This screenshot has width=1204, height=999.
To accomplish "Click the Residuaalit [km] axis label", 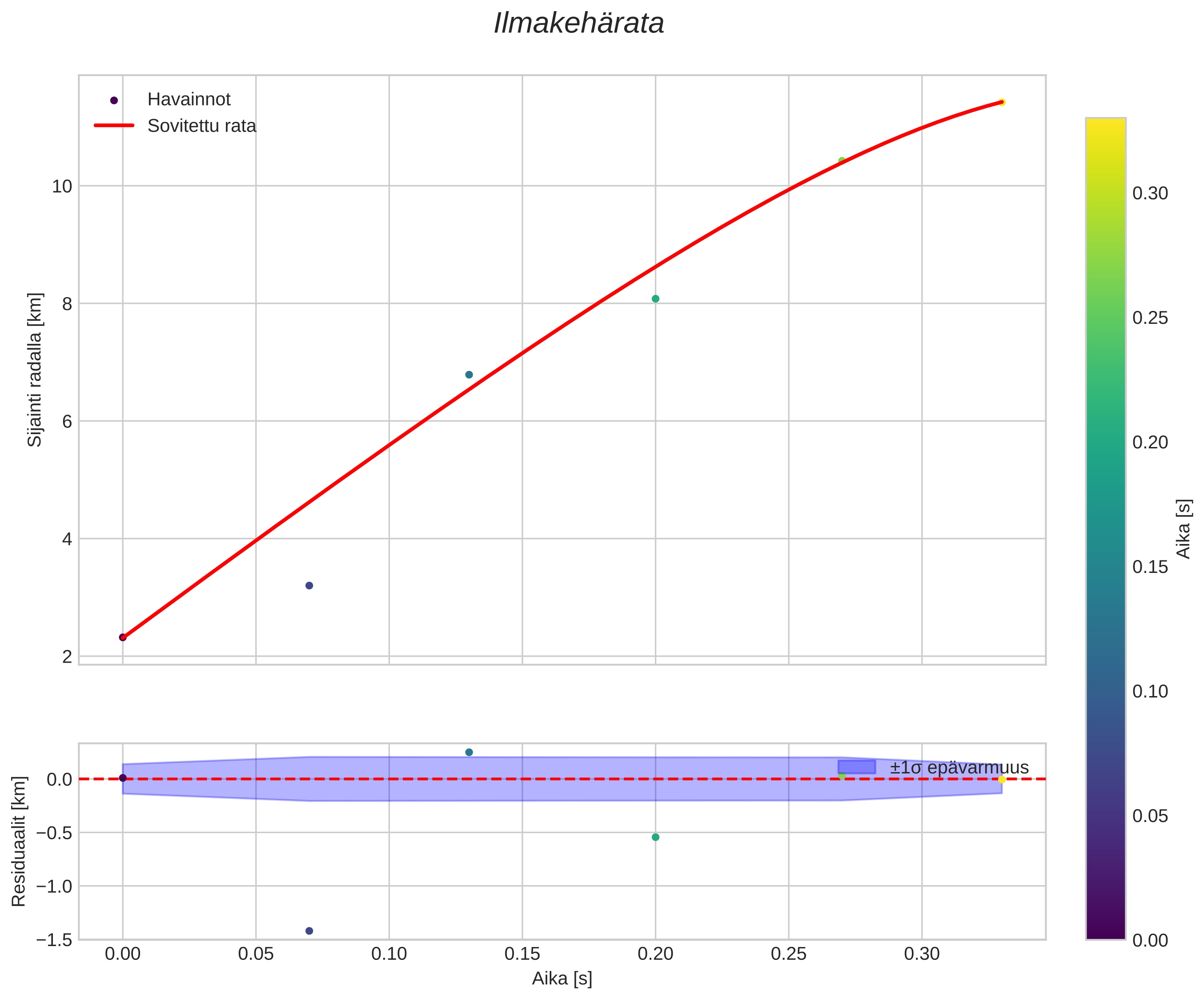I will 19,841.
